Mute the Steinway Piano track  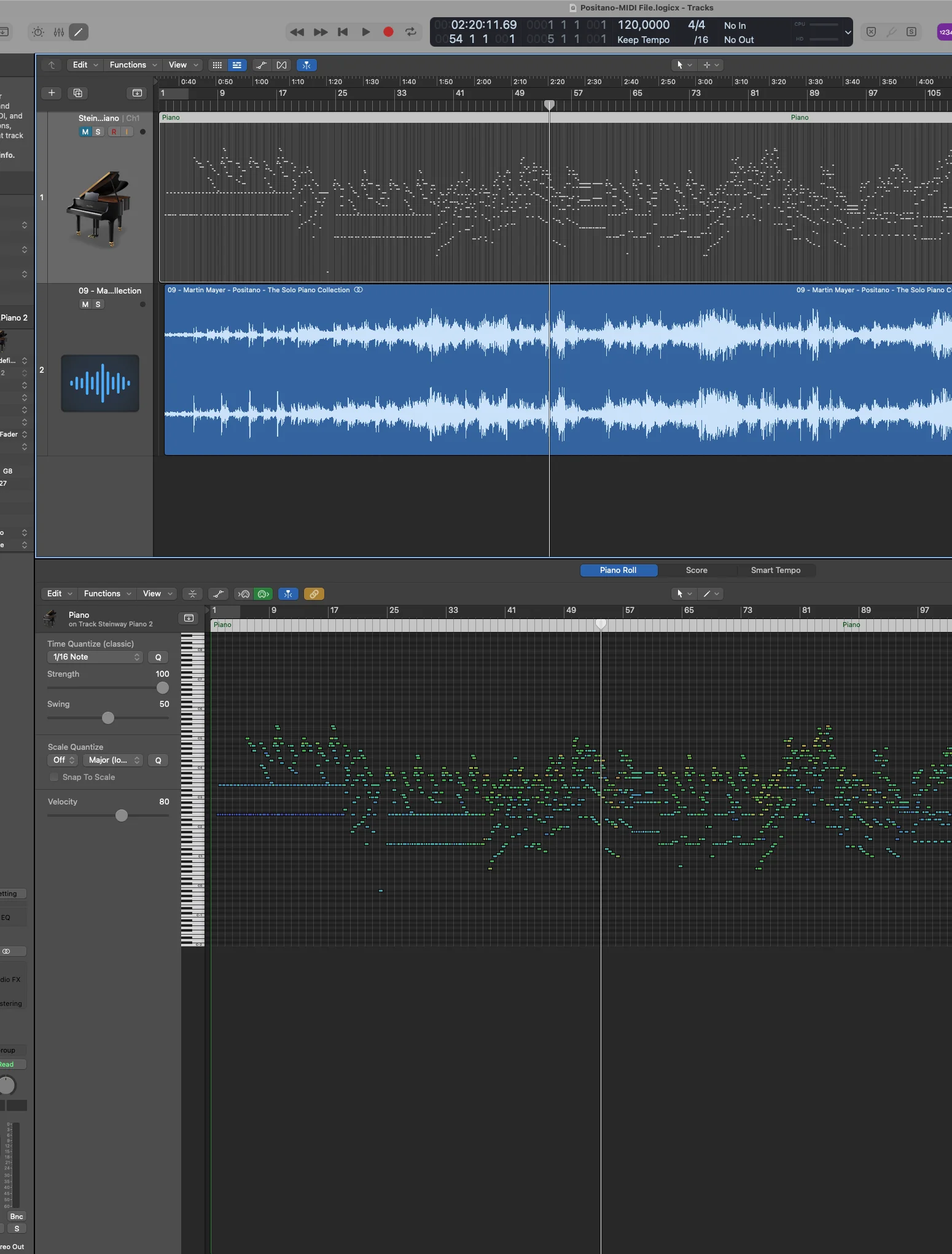pyautogui.click(x=85, y=132)
